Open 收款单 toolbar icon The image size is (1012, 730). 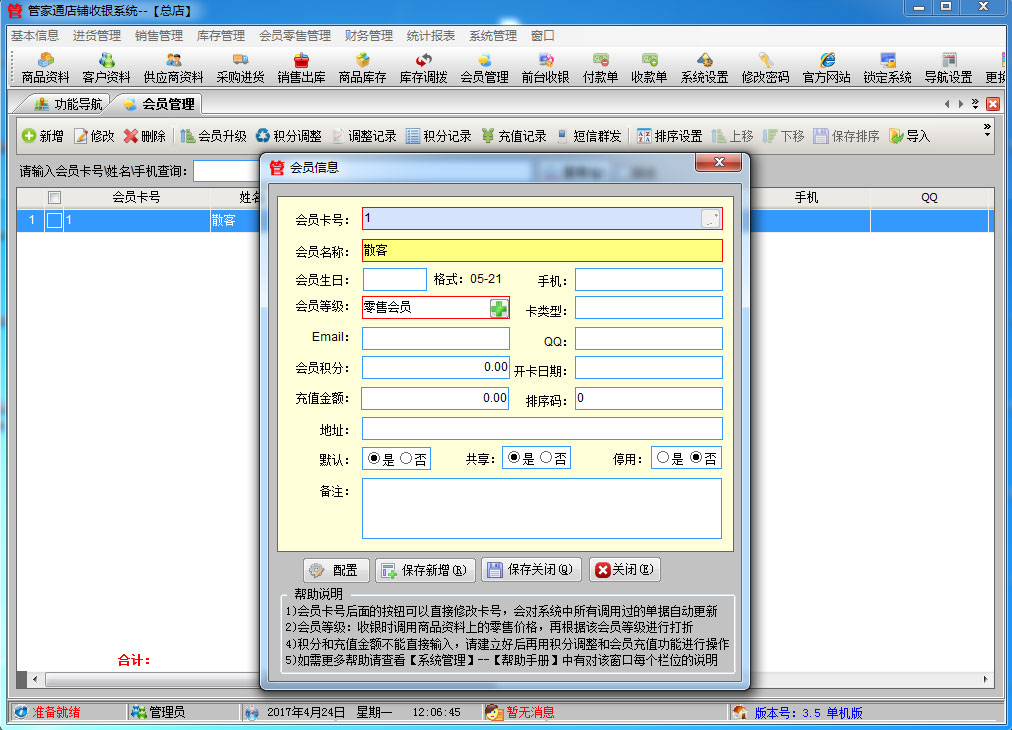pos(649,68)
